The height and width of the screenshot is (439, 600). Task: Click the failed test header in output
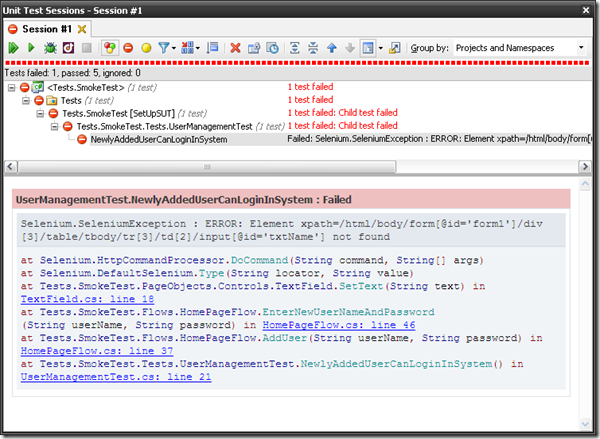(x=291, y=199)
